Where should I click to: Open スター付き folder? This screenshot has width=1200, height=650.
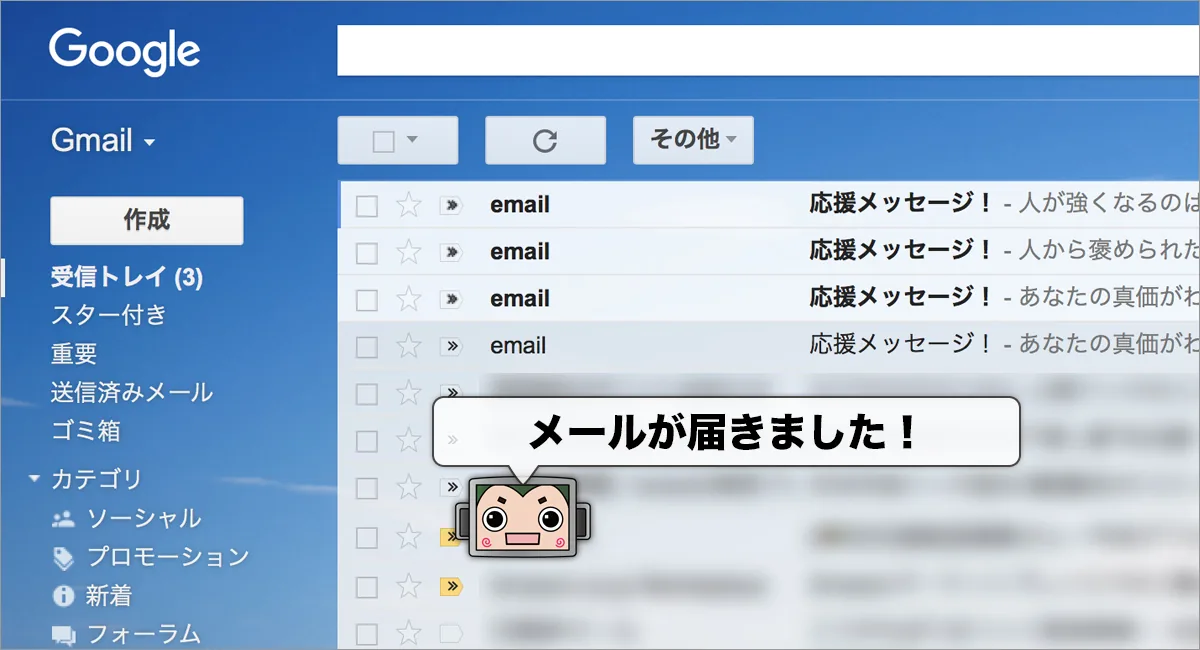click(109, 316)
